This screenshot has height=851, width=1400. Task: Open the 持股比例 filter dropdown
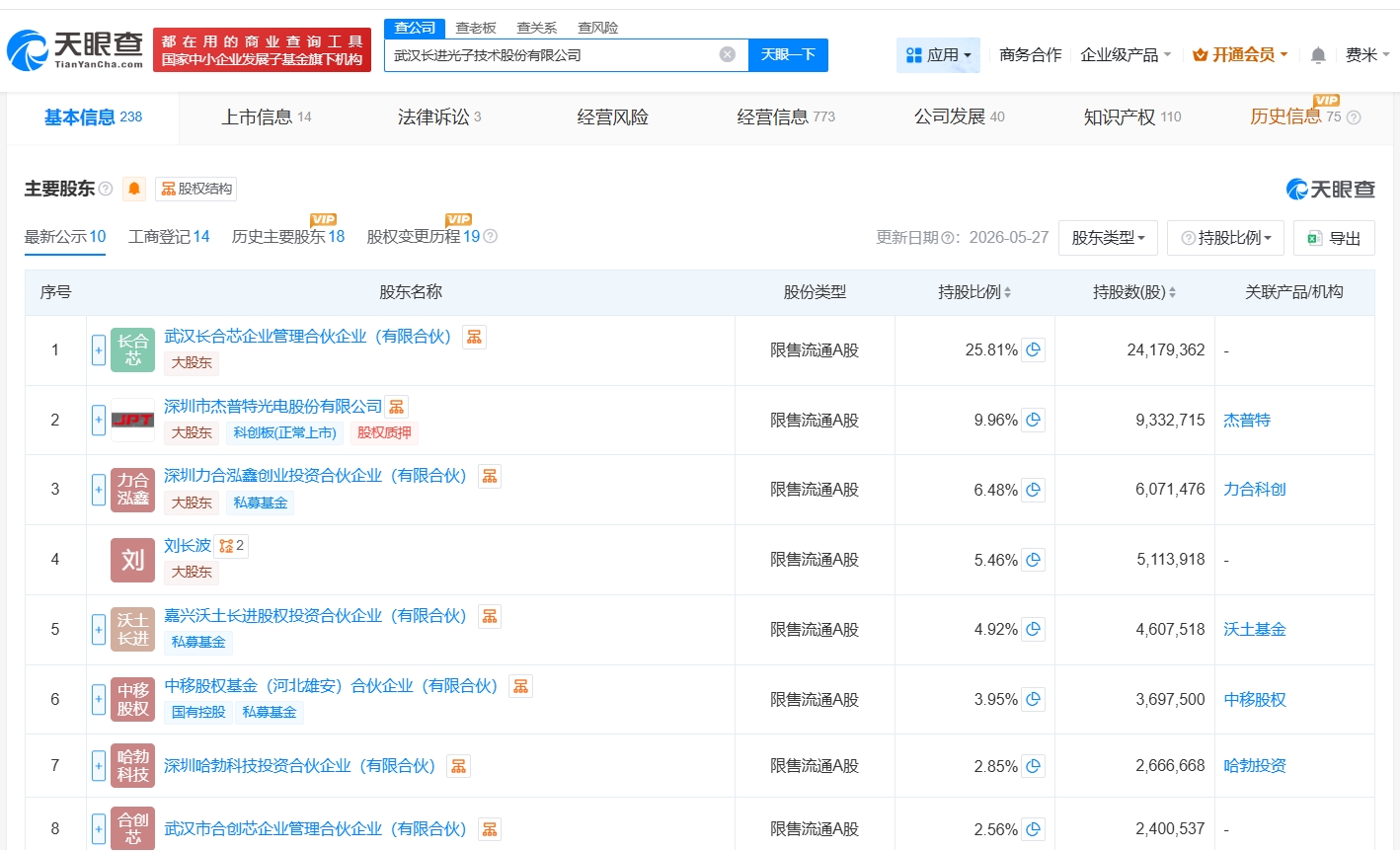point(1226,238)
